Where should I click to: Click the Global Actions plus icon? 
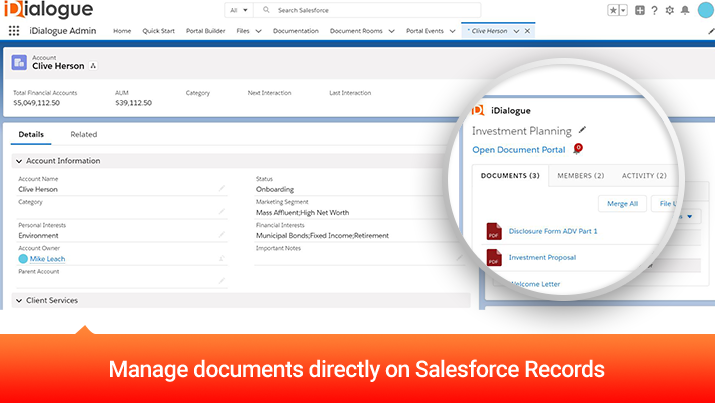click(640, 10)
